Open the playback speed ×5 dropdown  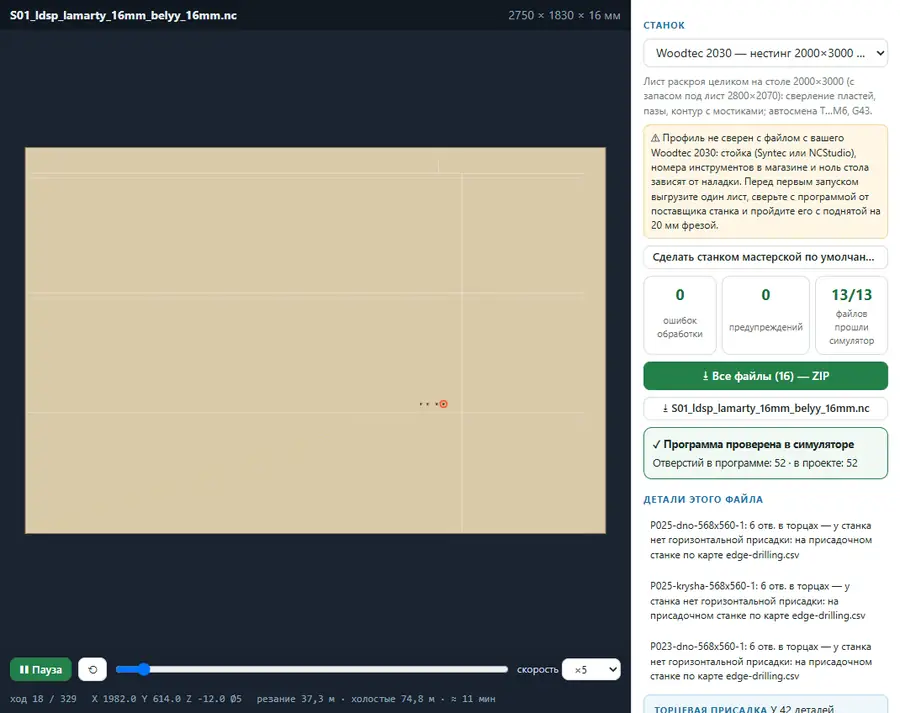(x=591, y=669)
